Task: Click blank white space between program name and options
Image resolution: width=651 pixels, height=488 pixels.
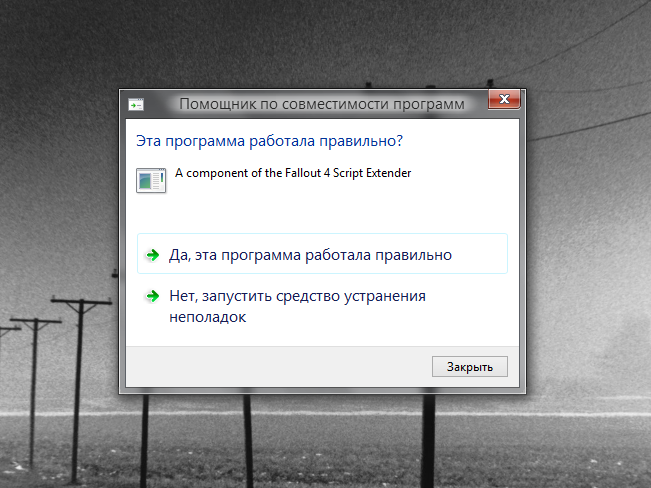Action: 320,212
